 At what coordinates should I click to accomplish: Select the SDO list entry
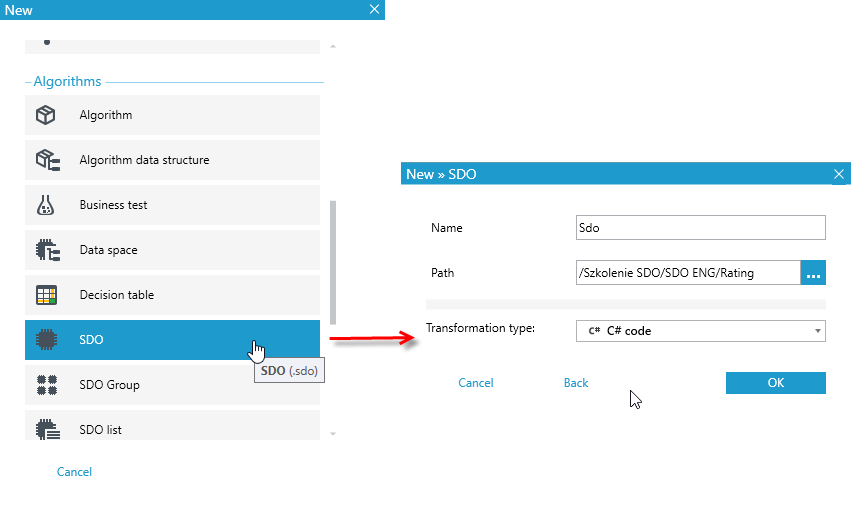(172, 425)
